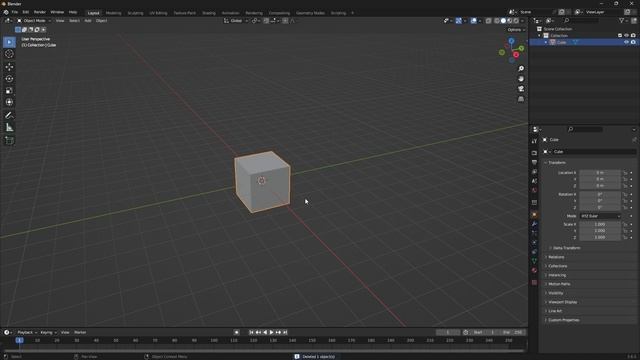Click the Scale Z value field
This screenshot has height=360, width=640.
click(x=600, y=238)
